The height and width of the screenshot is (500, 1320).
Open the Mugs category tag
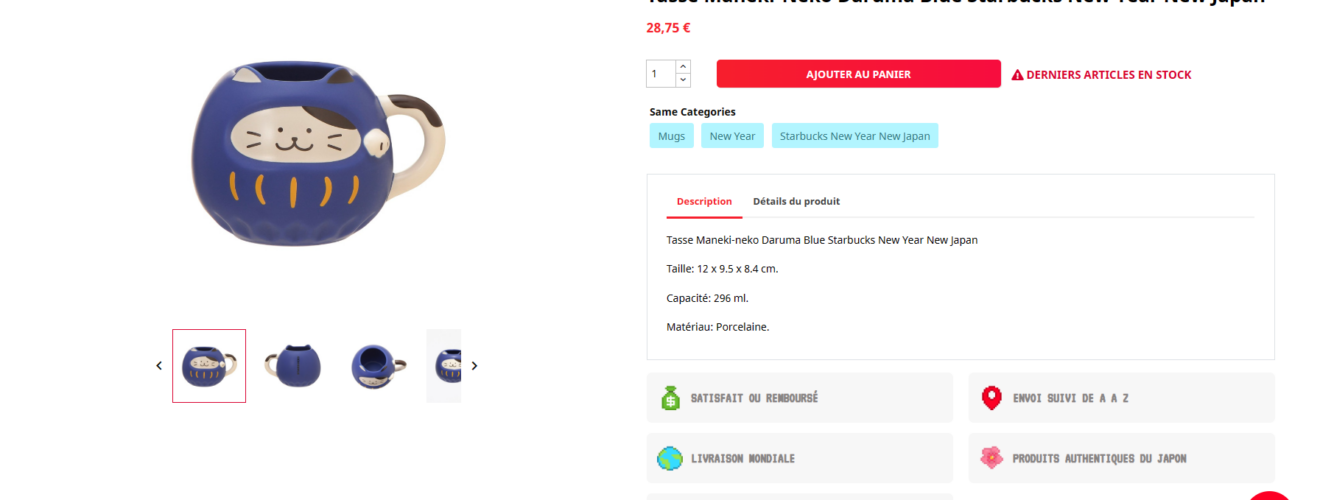(671, 136)
